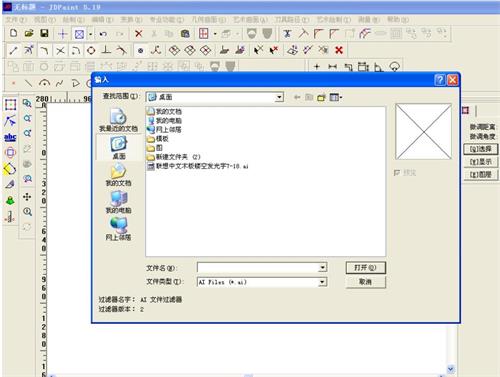Go to 我的电脑 in places bar
Image resolution: width=500 pixels, height=377 pixels.
click(118, 202)
